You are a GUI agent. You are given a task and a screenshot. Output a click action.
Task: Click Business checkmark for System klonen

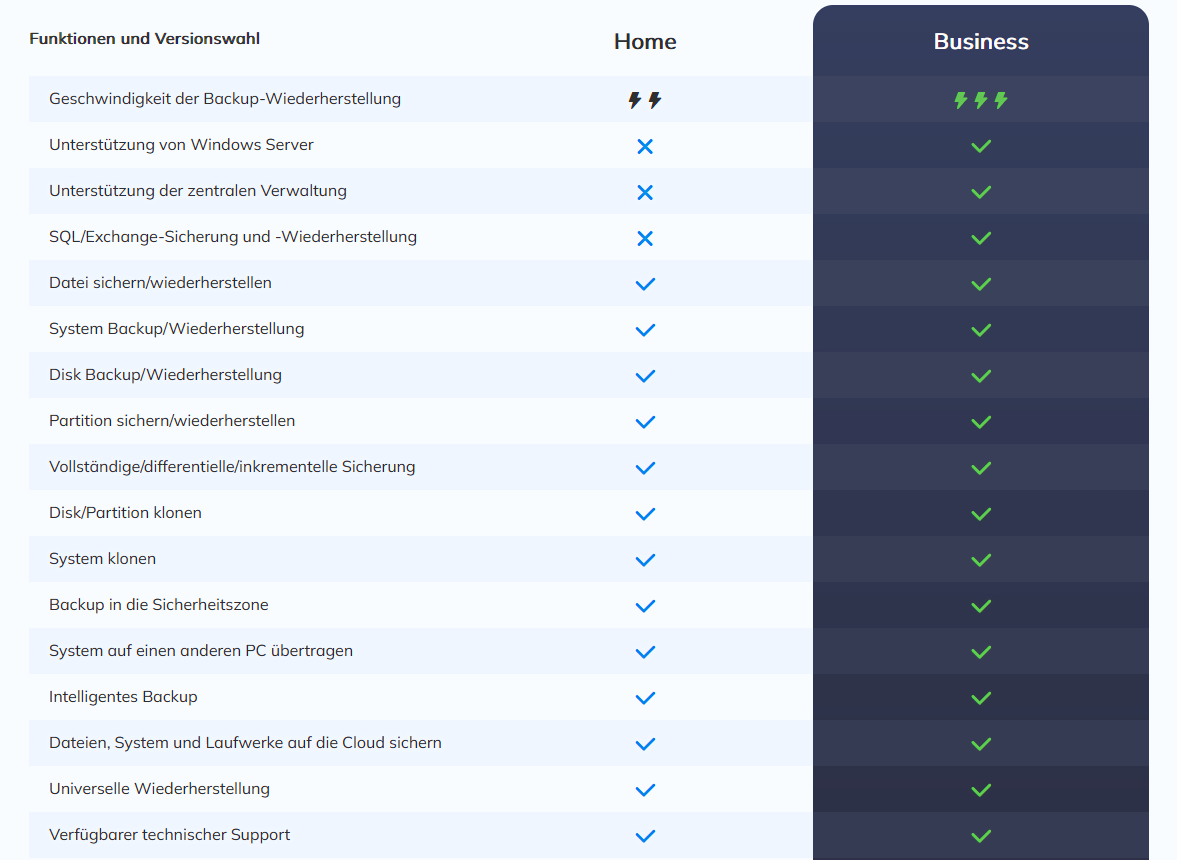pyautogui.click(x=981, y=560)
